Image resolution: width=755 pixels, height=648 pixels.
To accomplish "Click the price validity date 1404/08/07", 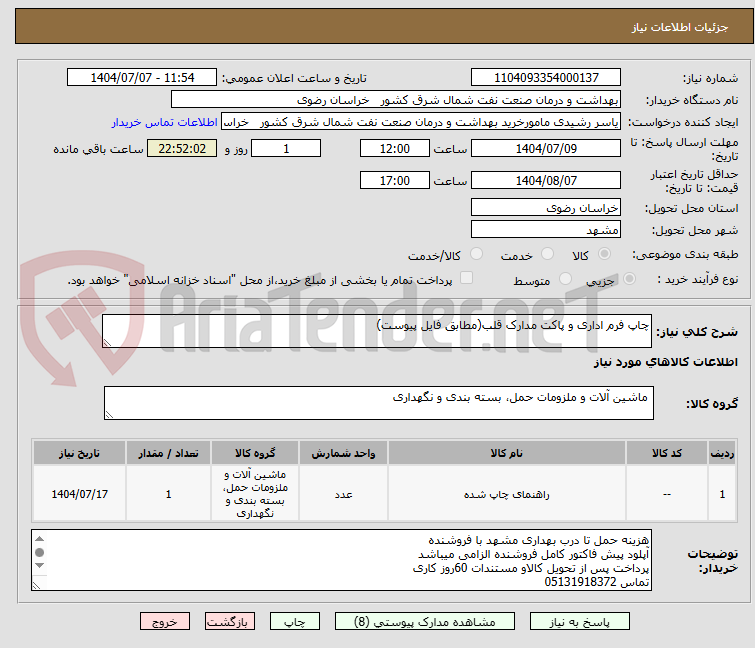I will point(546,181).
